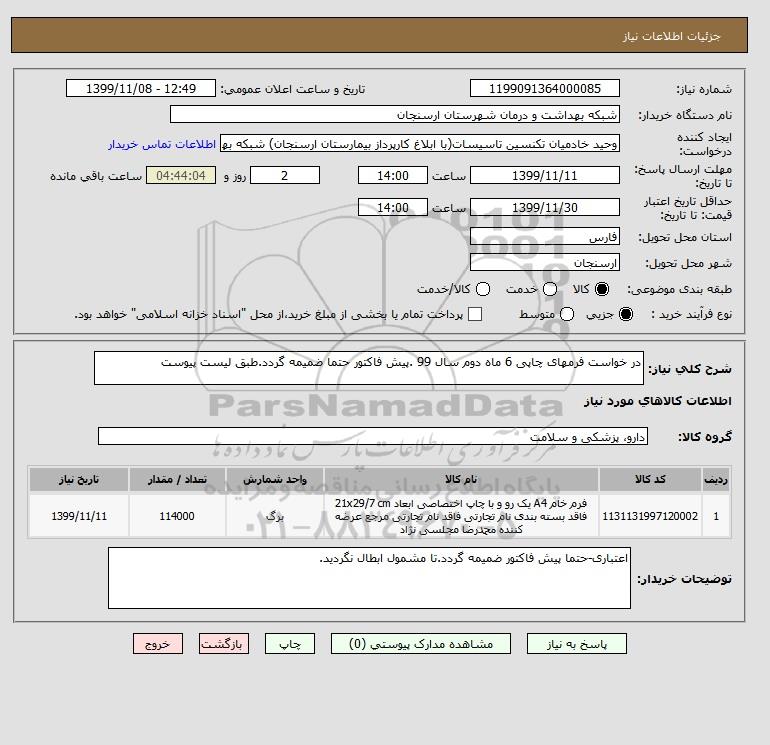Select the خدمت radio button

[x=550, y=289]
